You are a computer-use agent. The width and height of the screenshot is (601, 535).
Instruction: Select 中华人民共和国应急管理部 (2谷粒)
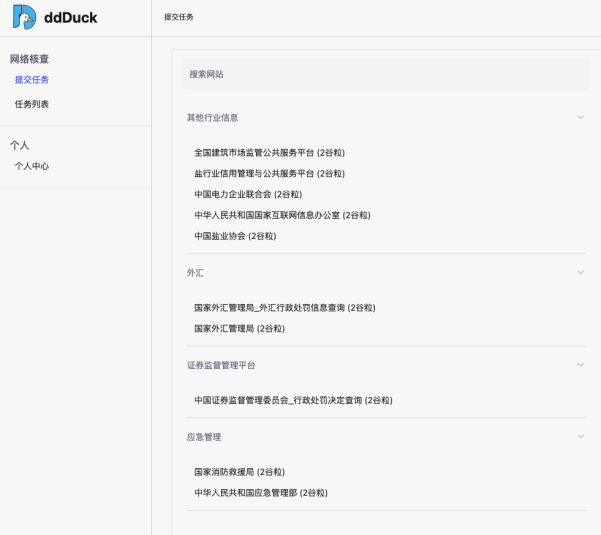point(261,492)
